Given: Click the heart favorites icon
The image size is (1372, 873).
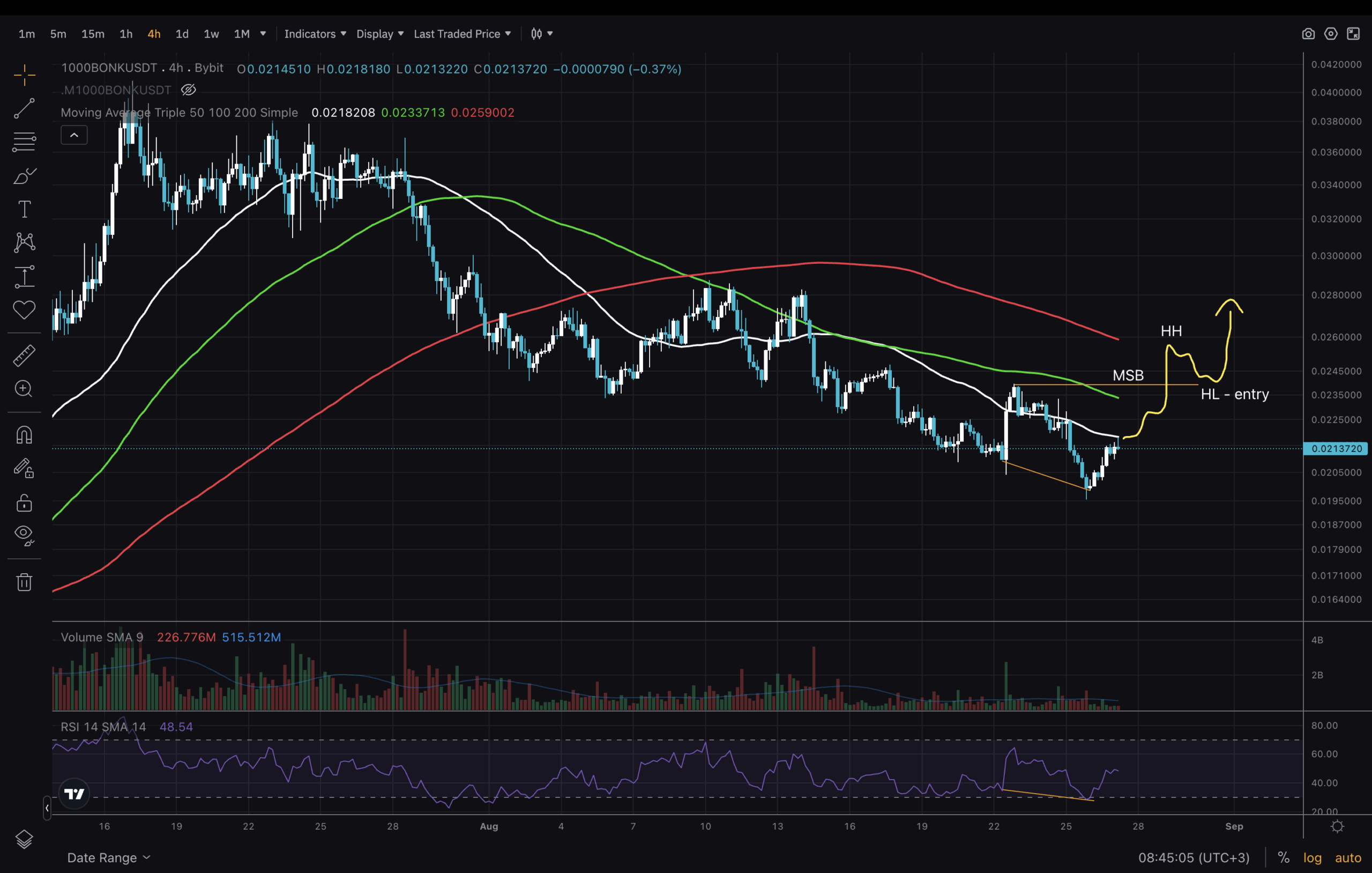Looking at the screenshot, I should [24, 309].
